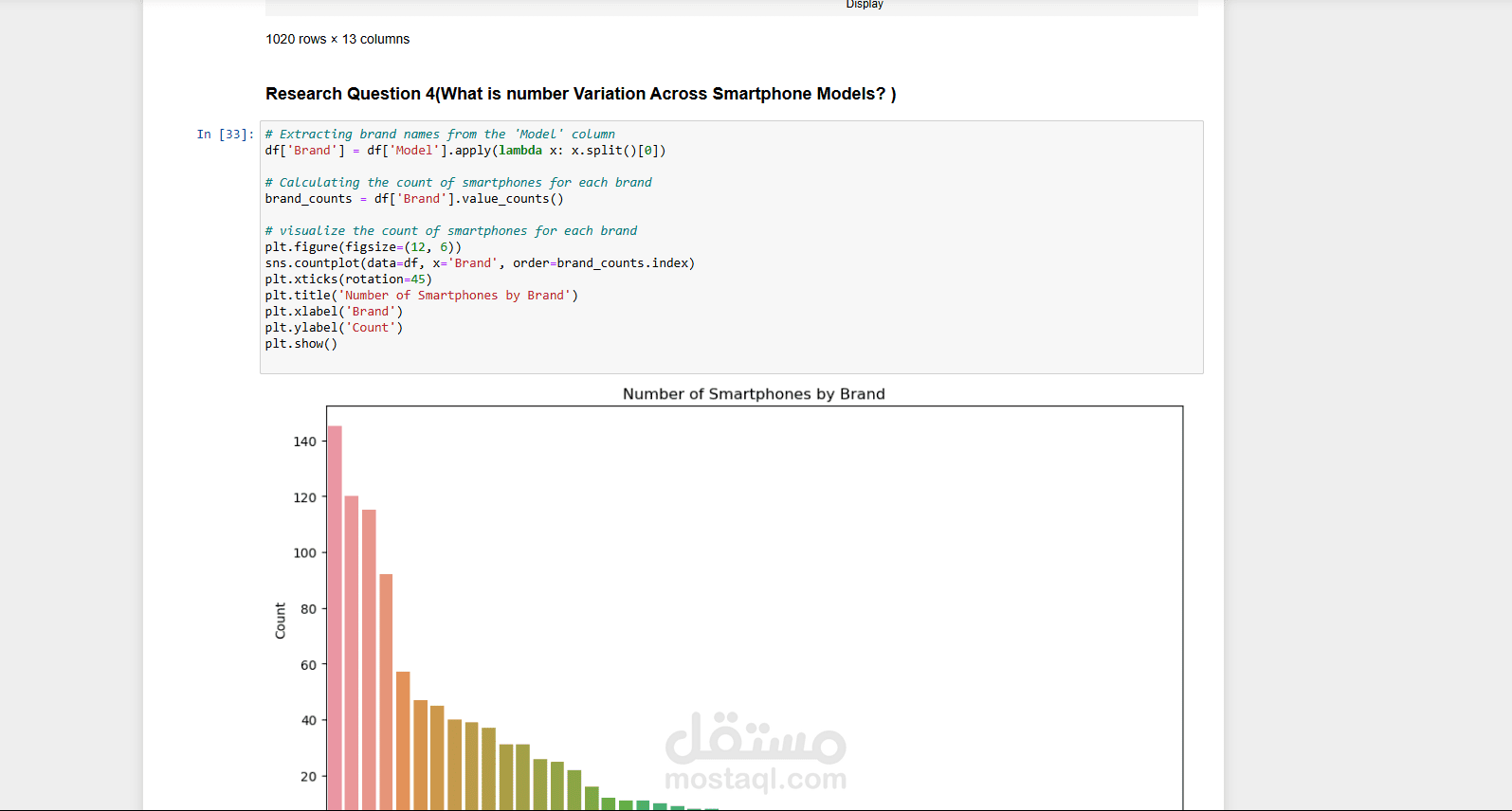Click the plt.title code line

[422, 296]
